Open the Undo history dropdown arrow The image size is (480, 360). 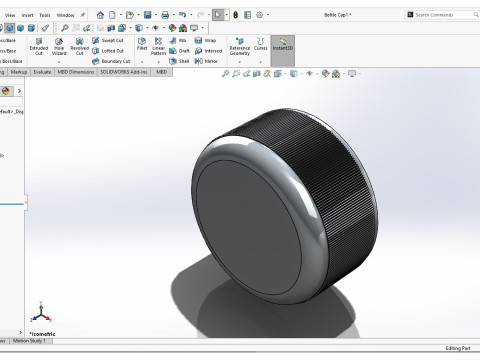tap(191, 15)
